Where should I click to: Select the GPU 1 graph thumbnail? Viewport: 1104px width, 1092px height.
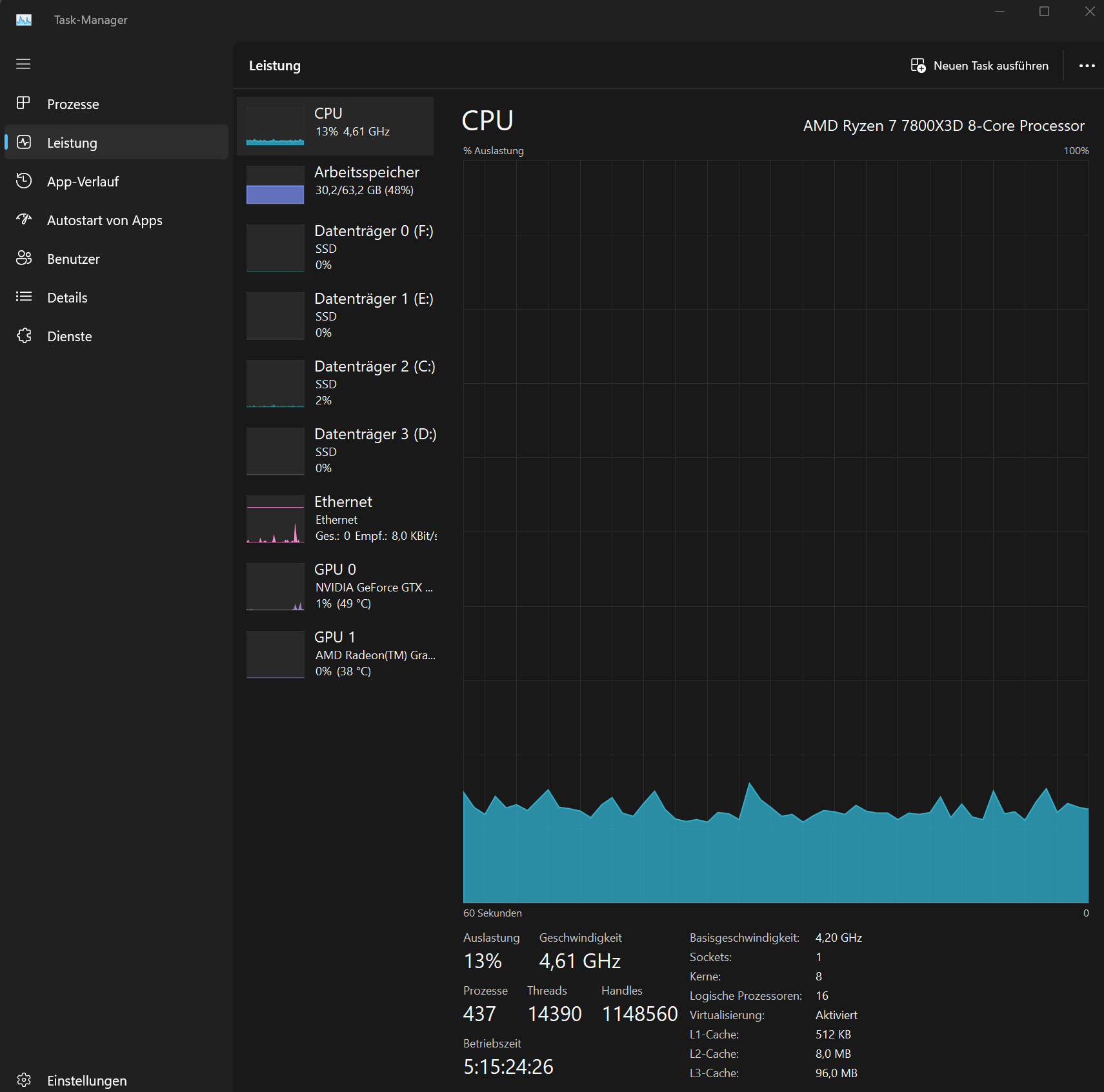click(276, 655)
